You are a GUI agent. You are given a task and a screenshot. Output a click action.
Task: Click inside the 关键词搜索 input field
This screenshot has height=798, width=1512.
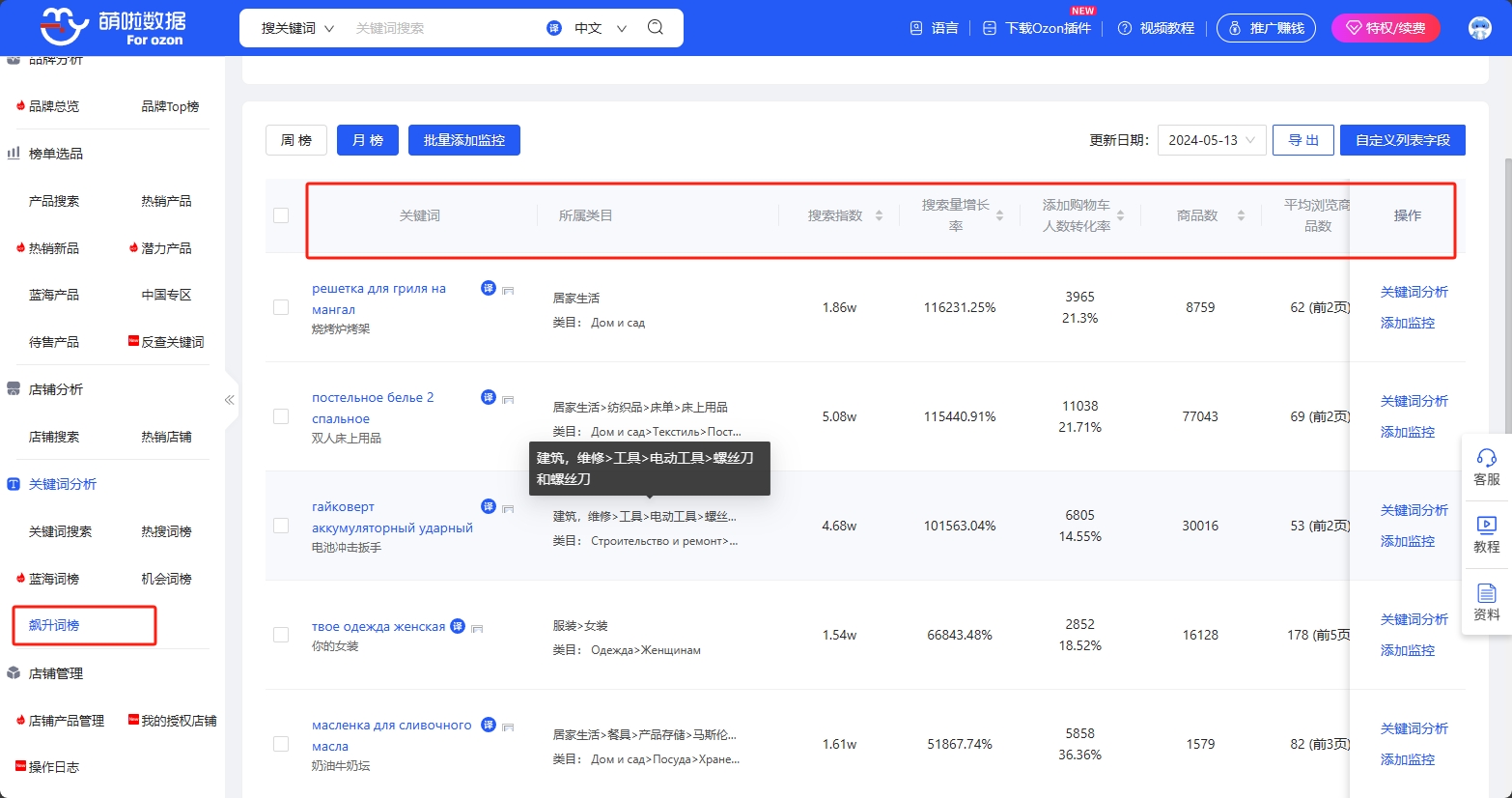coord(444,28)
